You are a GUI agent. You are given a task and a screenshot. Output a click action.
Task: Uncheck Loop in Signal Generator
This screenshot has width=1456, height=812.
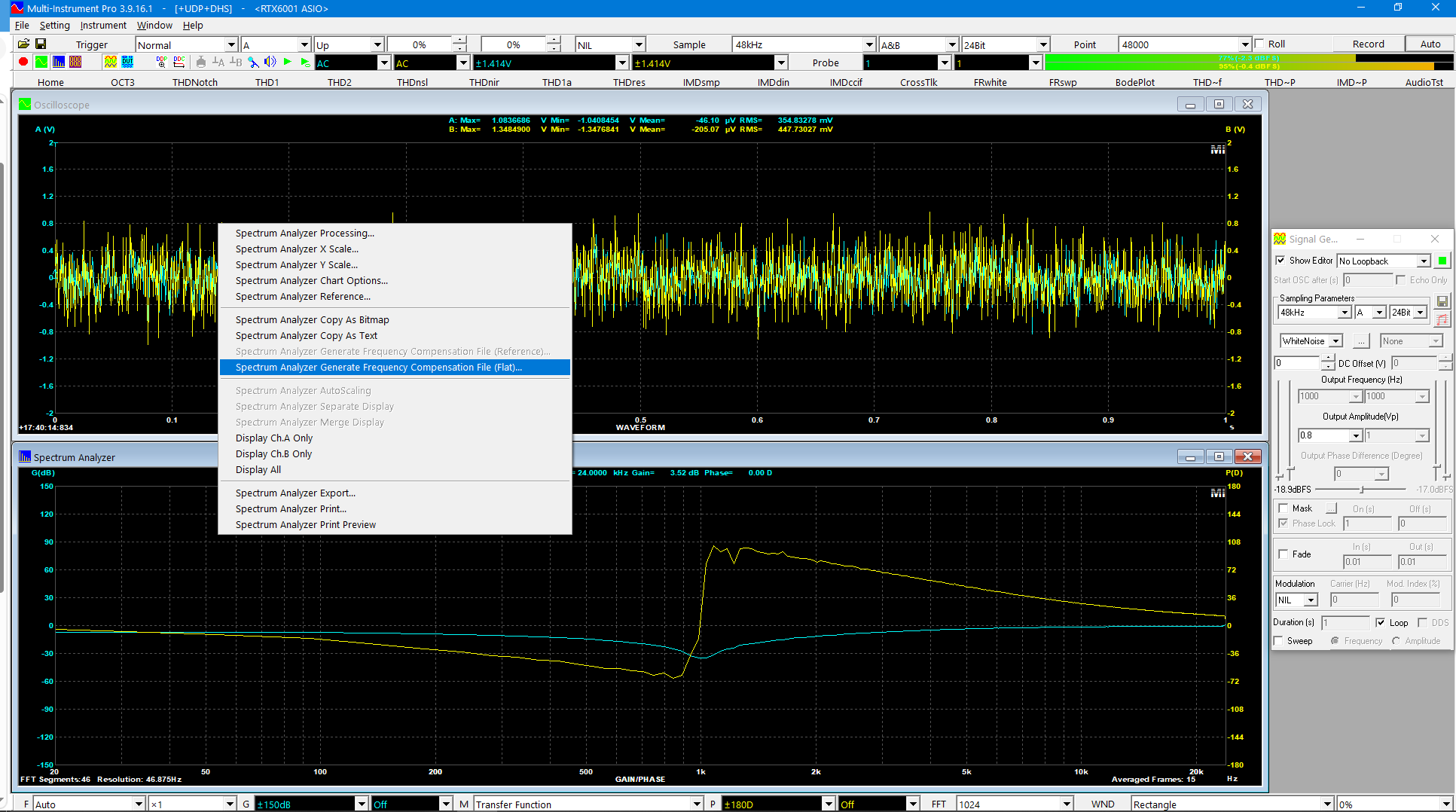pos(1380,623)
